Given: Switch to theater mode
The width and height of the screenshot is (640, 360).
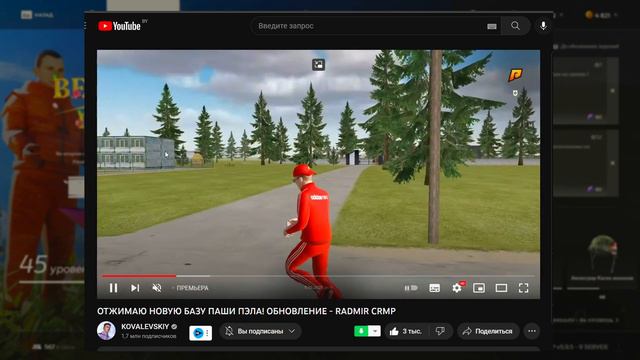Looking at the screenshot, I should (x=501, y=288).
